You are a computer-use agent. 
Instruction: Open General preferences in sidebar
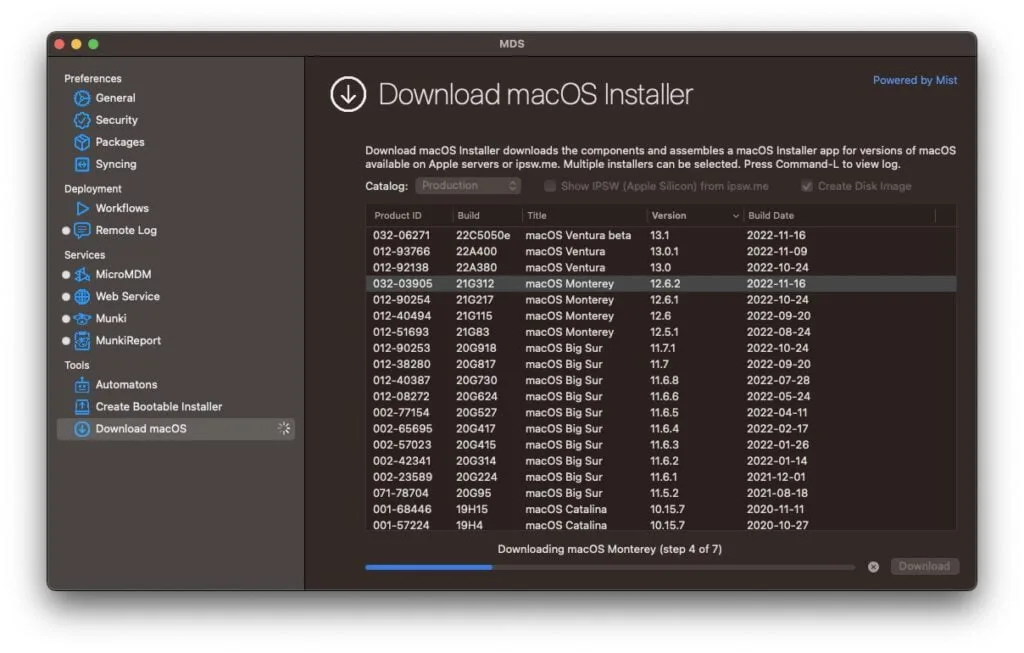tap(115, 99)
